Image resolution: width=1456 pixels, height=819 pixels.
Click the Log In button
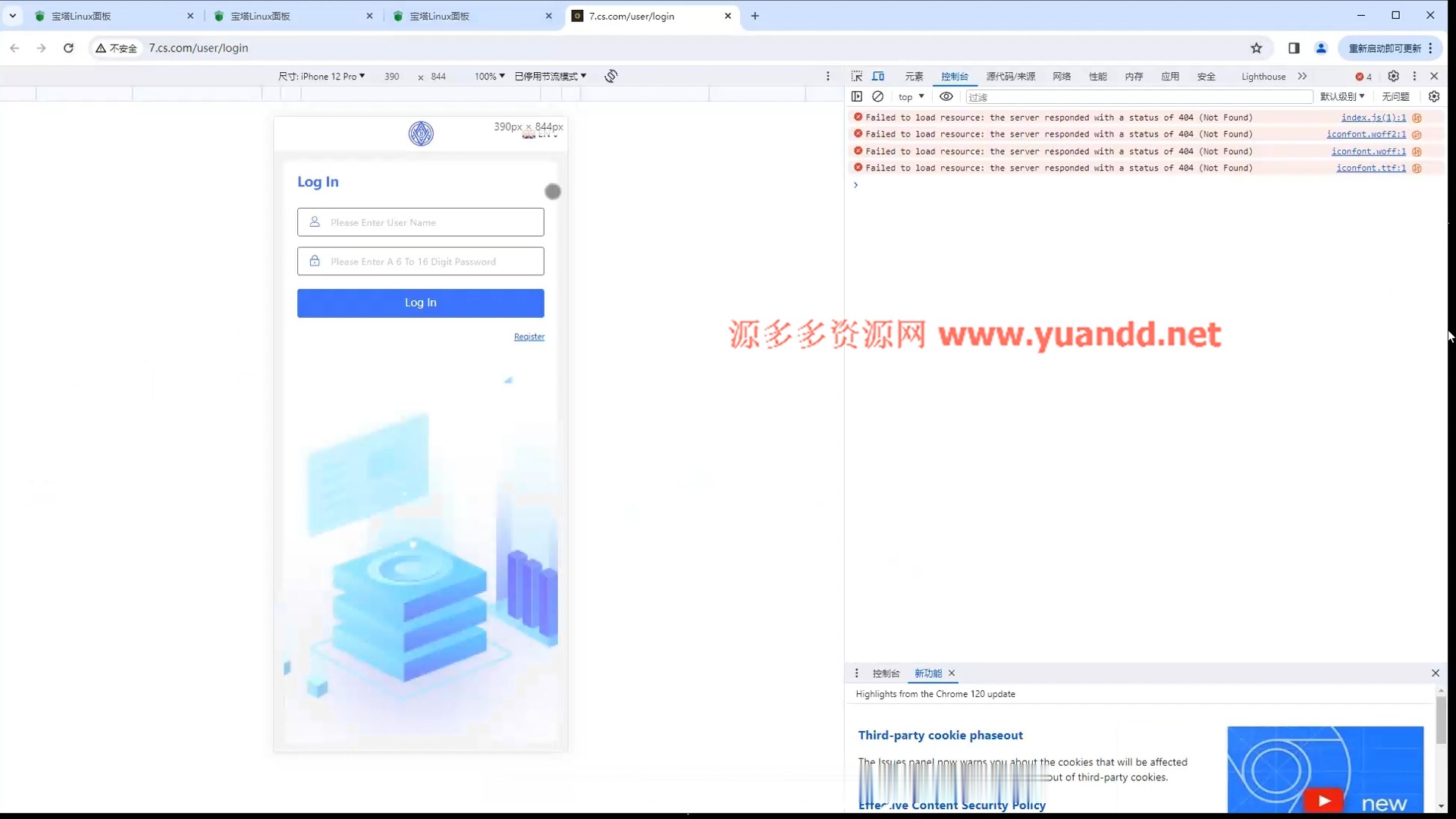420,302
